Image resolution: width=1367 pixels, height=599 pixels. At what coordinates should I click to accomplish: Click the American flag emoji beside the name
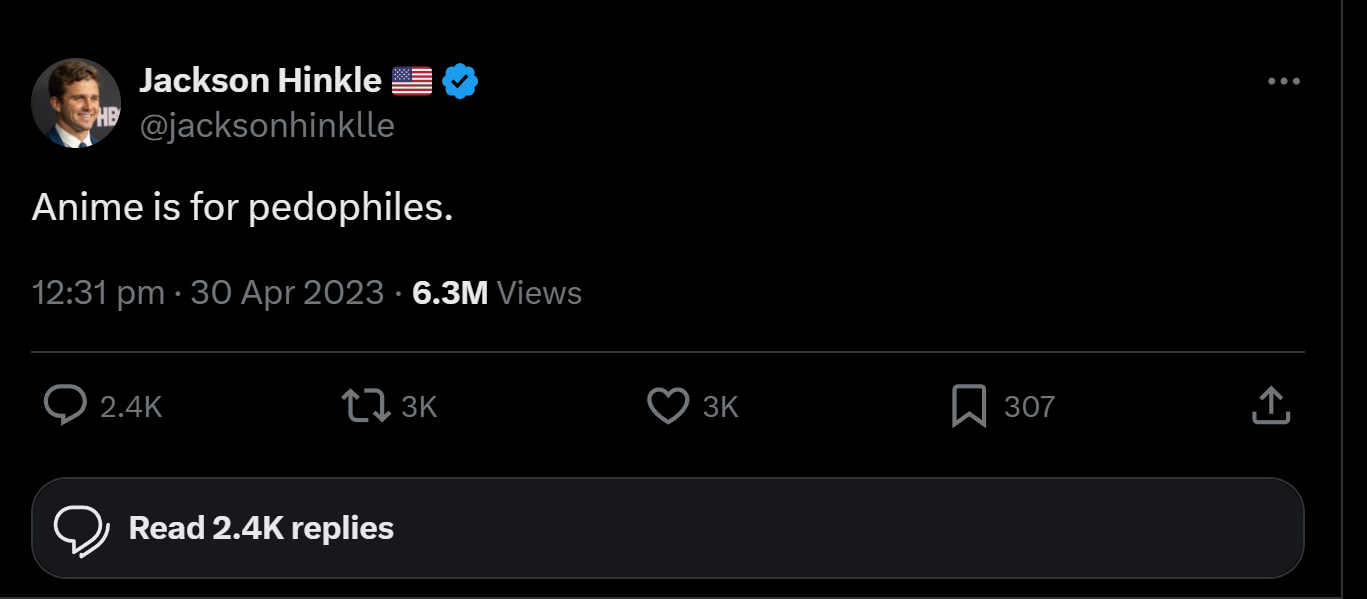pos(411,81)
